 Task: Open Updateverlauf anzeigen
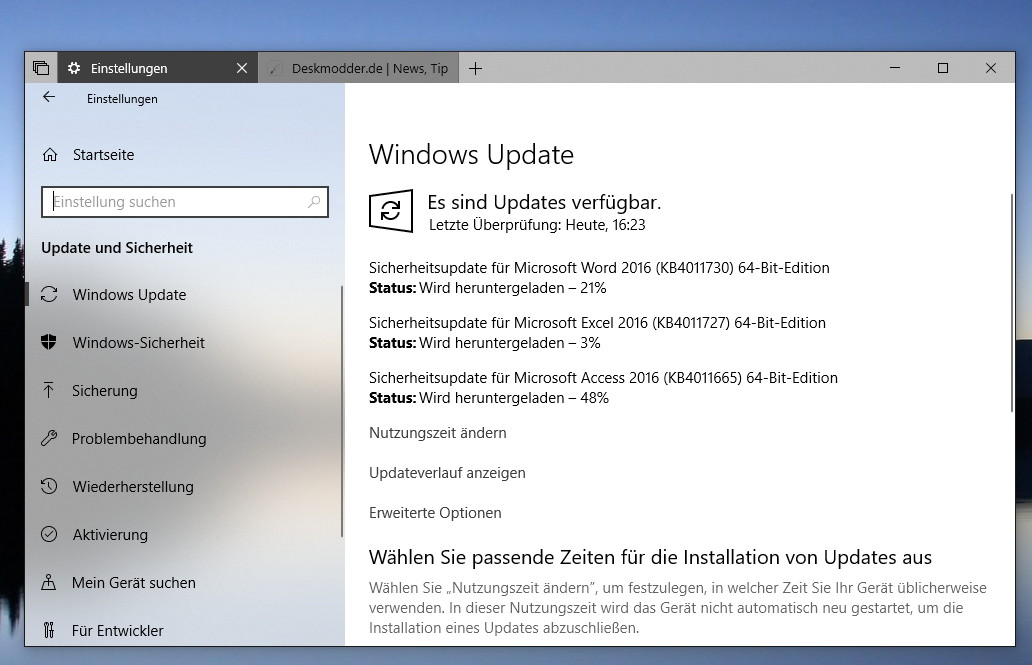coord(447,473)
